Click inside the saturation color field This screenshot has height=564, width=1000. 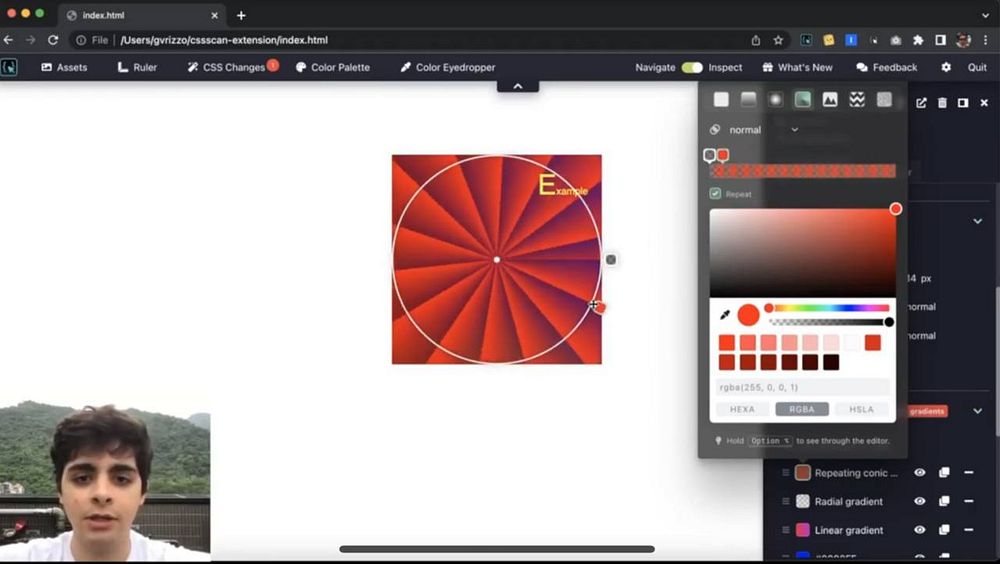click(x=802, y=253)
